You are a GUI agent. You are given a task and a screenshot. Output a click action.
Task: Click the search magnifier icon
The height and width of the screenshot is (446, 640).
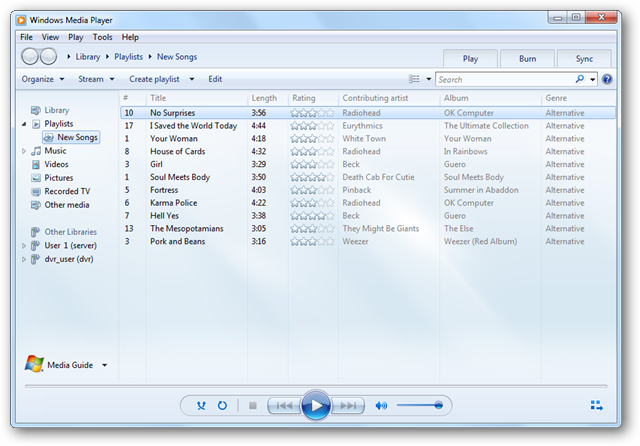click(x=580, y=79)
